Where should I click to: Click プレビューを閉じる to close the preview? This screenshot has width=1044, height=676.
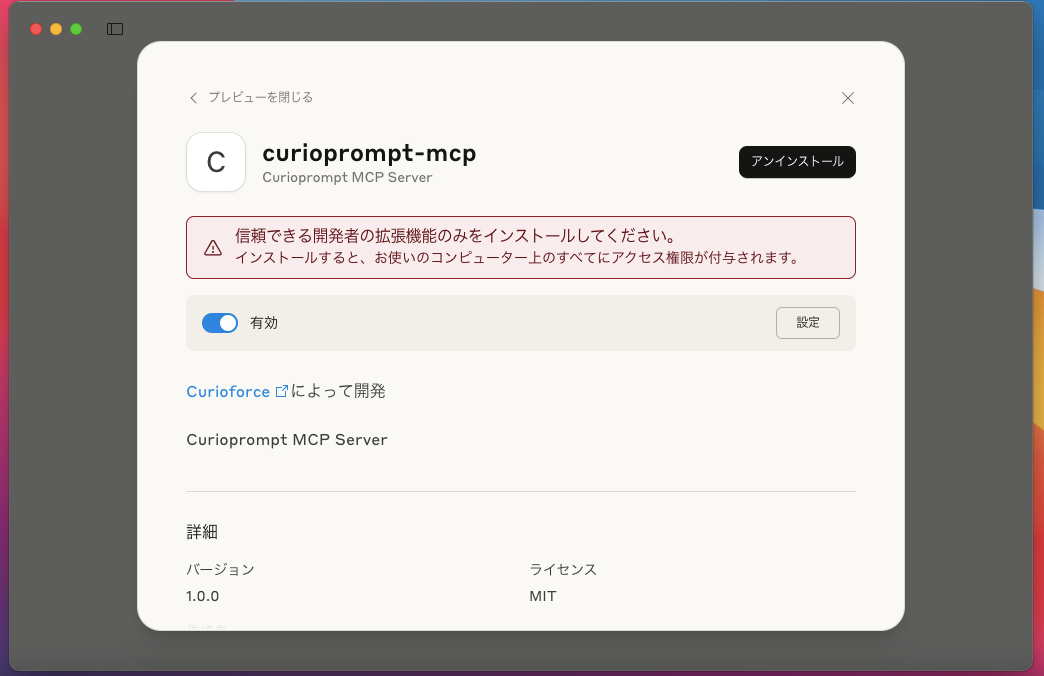click(x=260, y=97)
